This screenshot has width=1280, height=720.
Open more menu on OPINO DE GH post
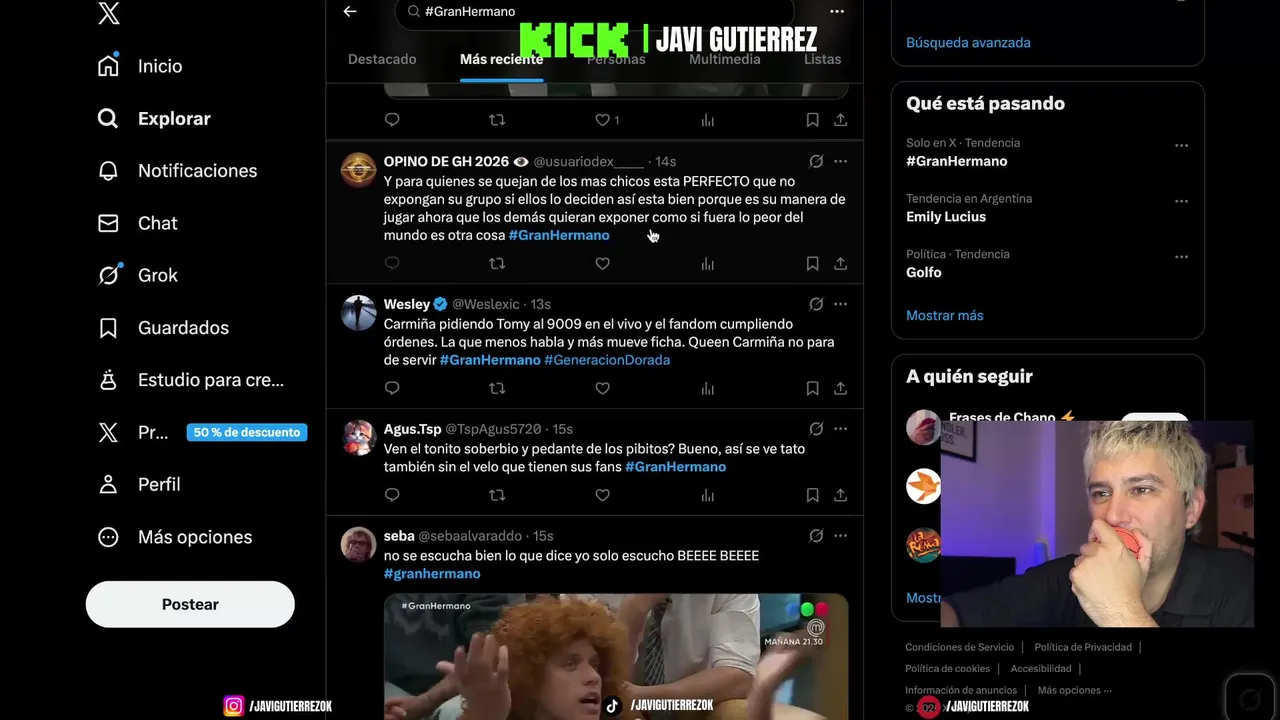(840, 161)
